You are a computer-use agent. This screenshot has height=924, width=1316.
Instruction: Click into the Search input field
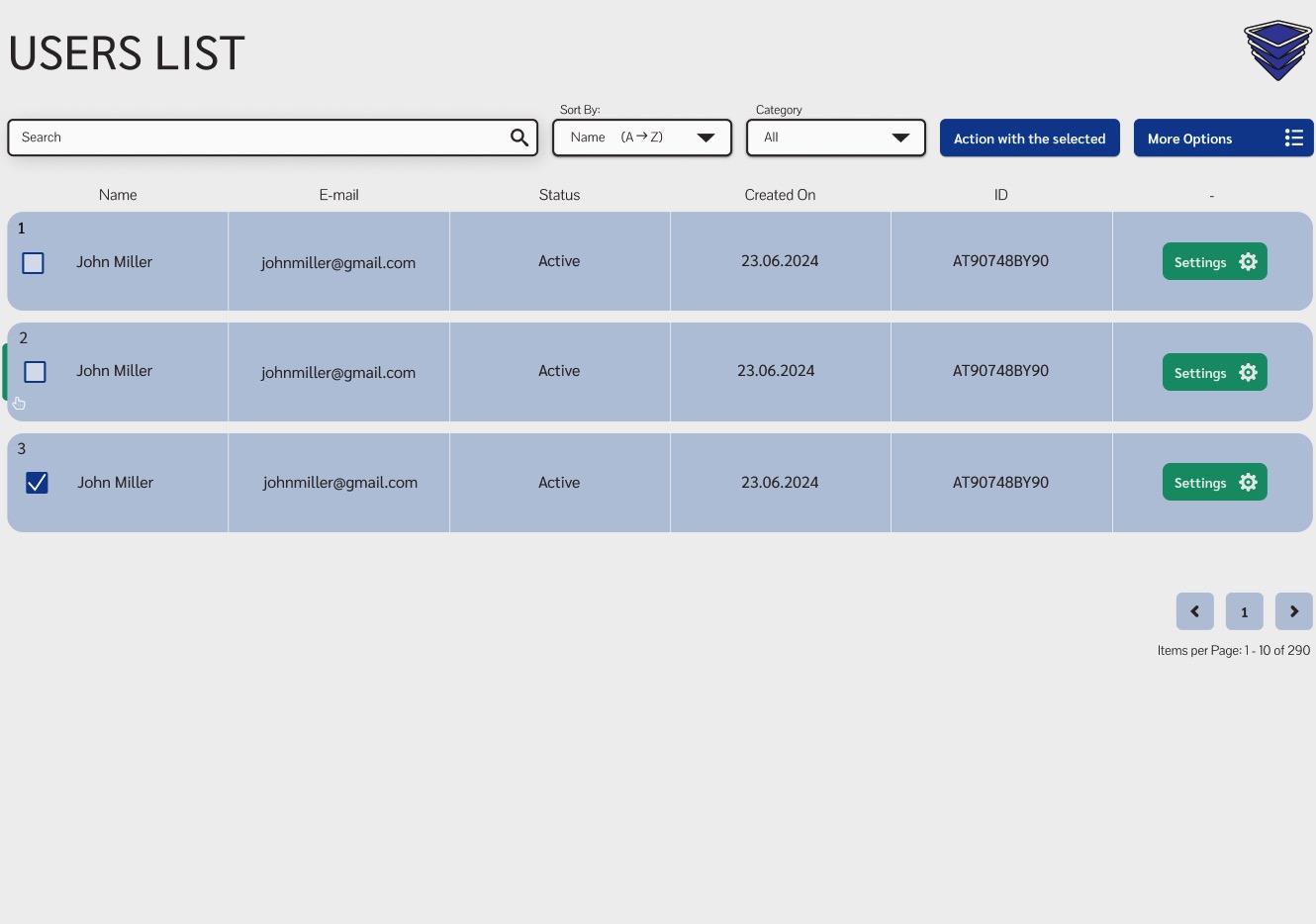257,138
